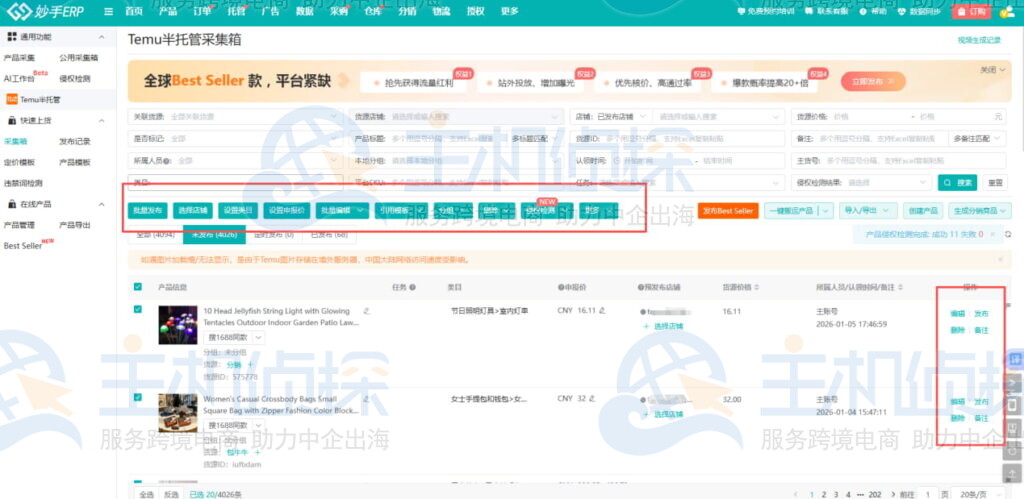Open the 物流 top menu
The width and height of the screenshot is (1024, 499).
point(441,11)
